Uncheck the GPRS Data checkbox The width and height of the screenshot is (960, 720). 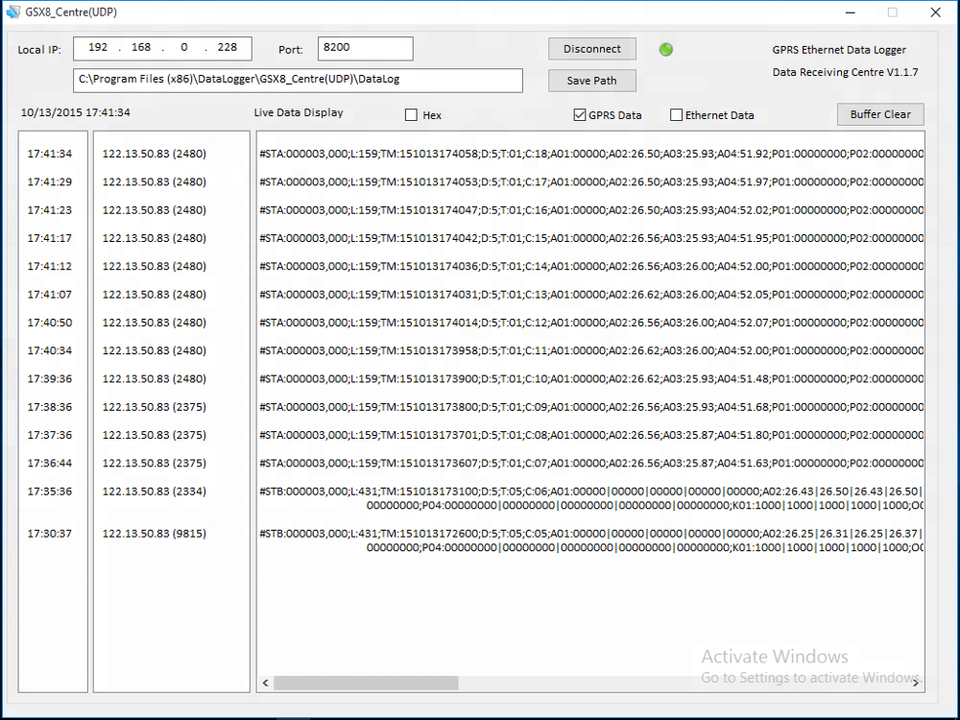[x=580, y=115]
